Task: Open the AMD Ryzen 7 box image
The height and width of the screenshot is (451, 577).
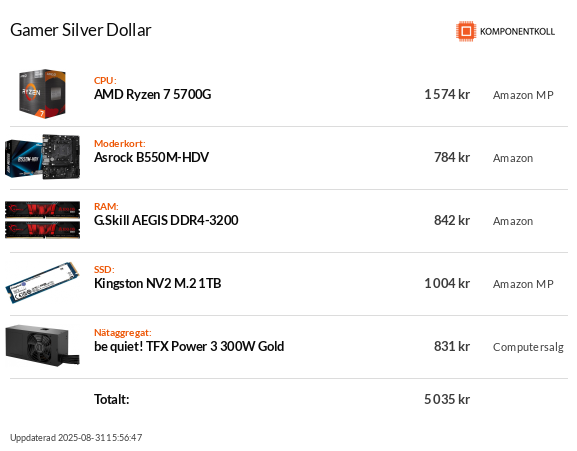Action: pos(42,94)
